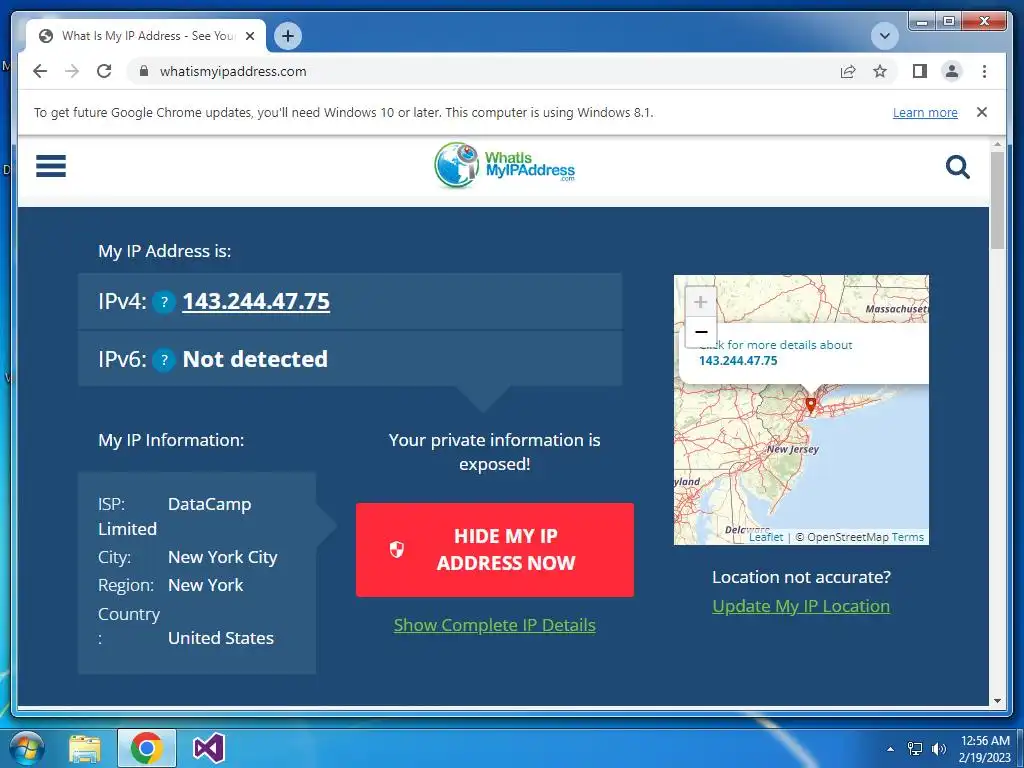Image resolution: width=1024 pixels, height=768 pixels.
Task: Click the address bar URL
Action: [233, 71]
